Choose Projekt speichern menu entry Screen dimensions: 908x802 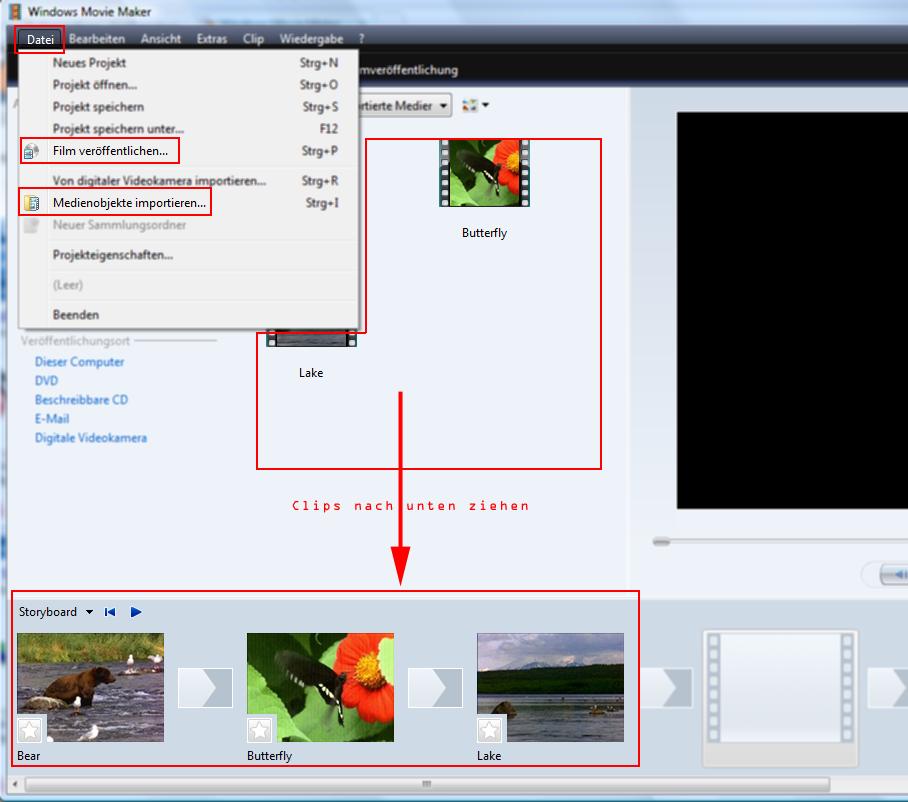pos(189,107)
